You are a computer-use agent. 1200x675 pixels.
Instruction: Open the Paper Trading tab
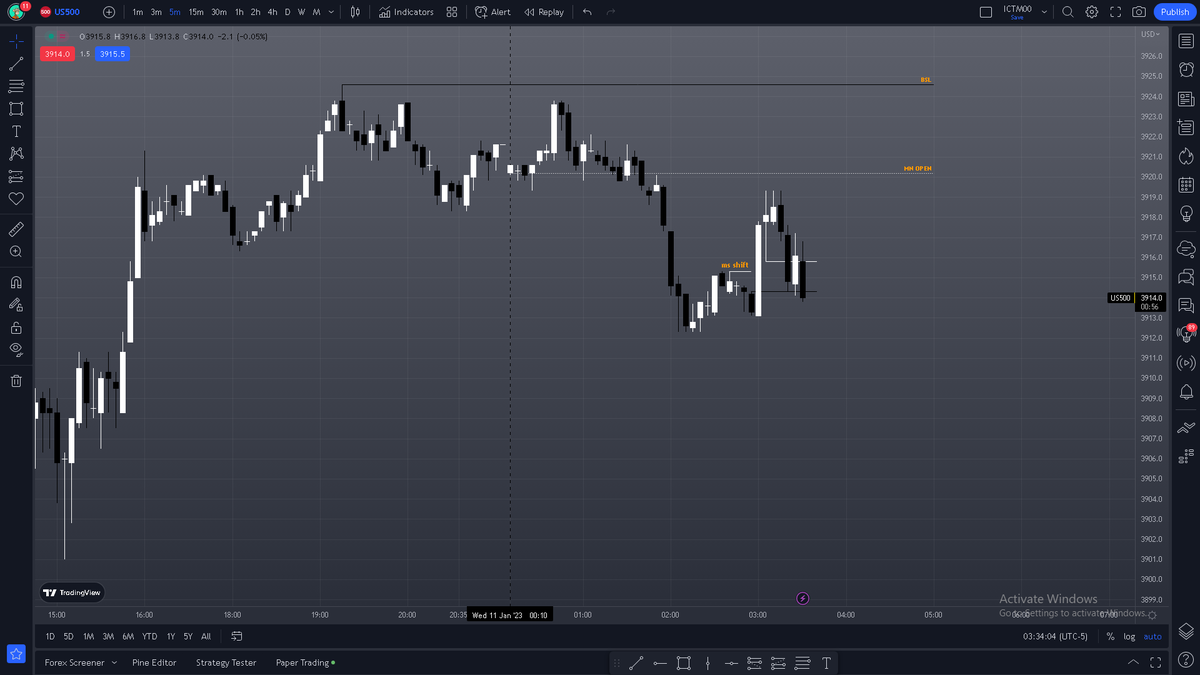305,662
